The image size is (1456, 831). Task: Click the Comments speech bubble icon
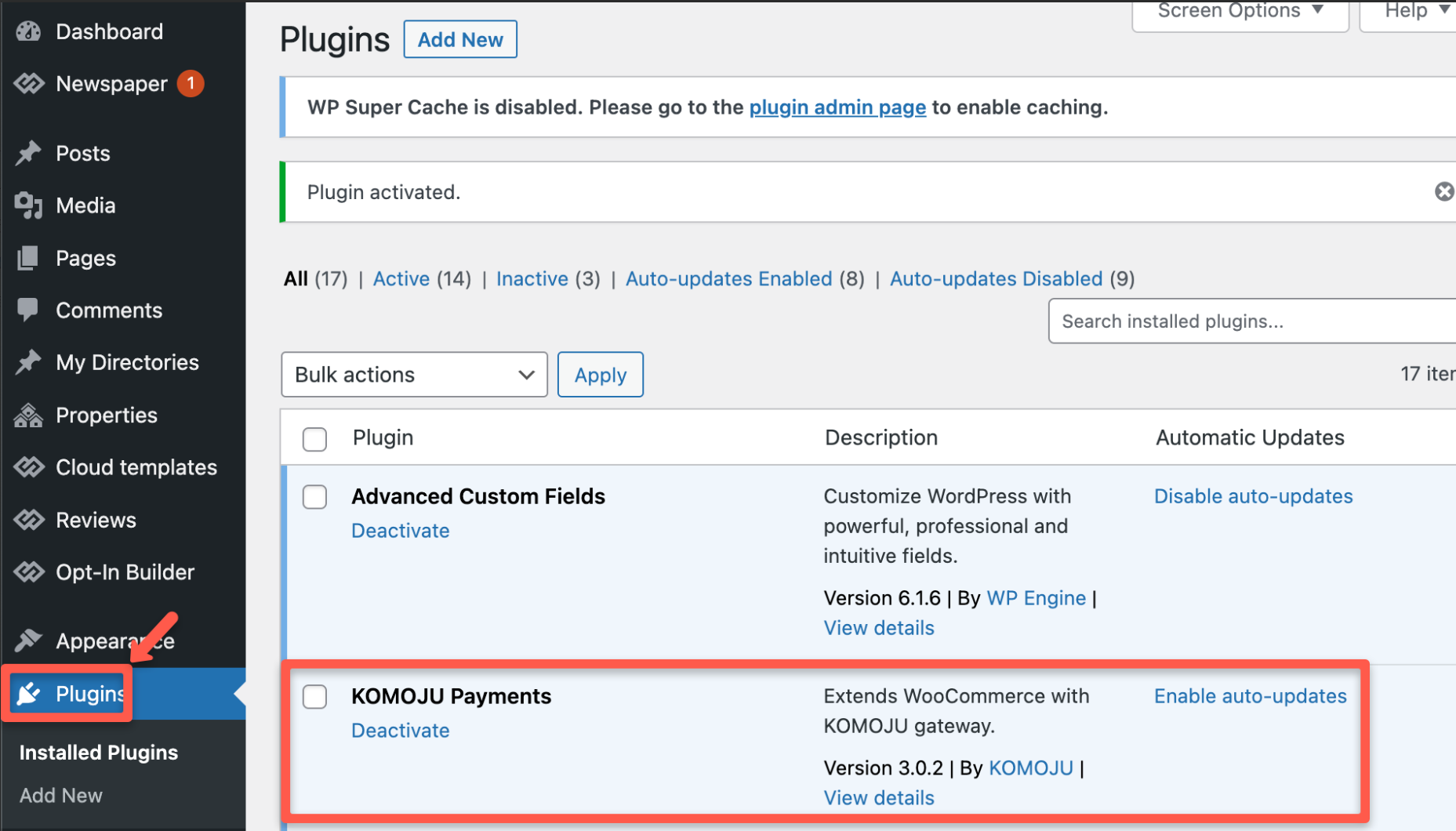(28, 310)
